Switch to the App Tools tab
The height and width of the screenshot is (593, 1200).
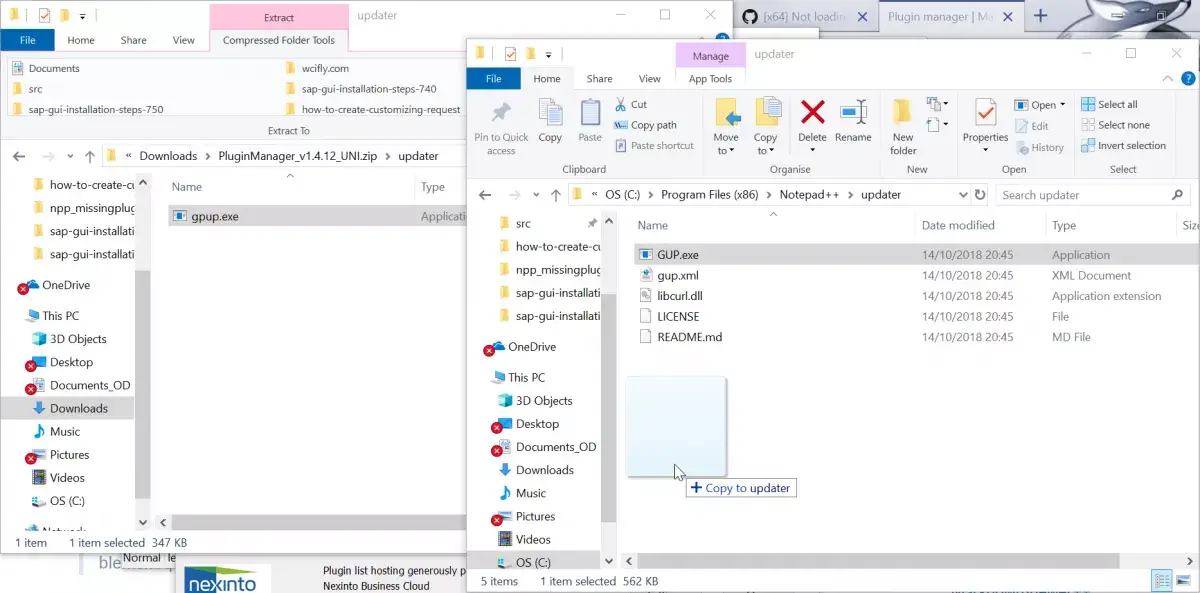[711, 79]
